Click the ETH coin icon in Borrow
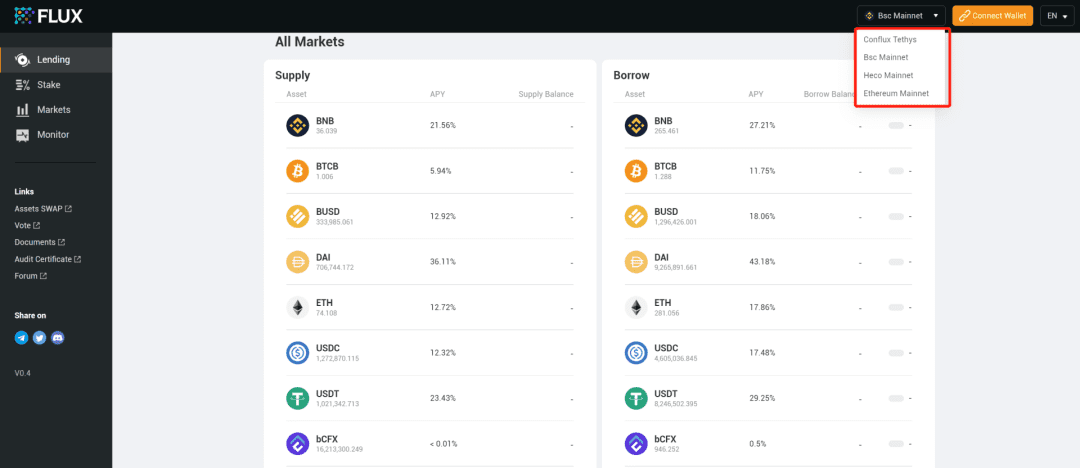Viewport: 1080px width, 468px height. [636, 307]
